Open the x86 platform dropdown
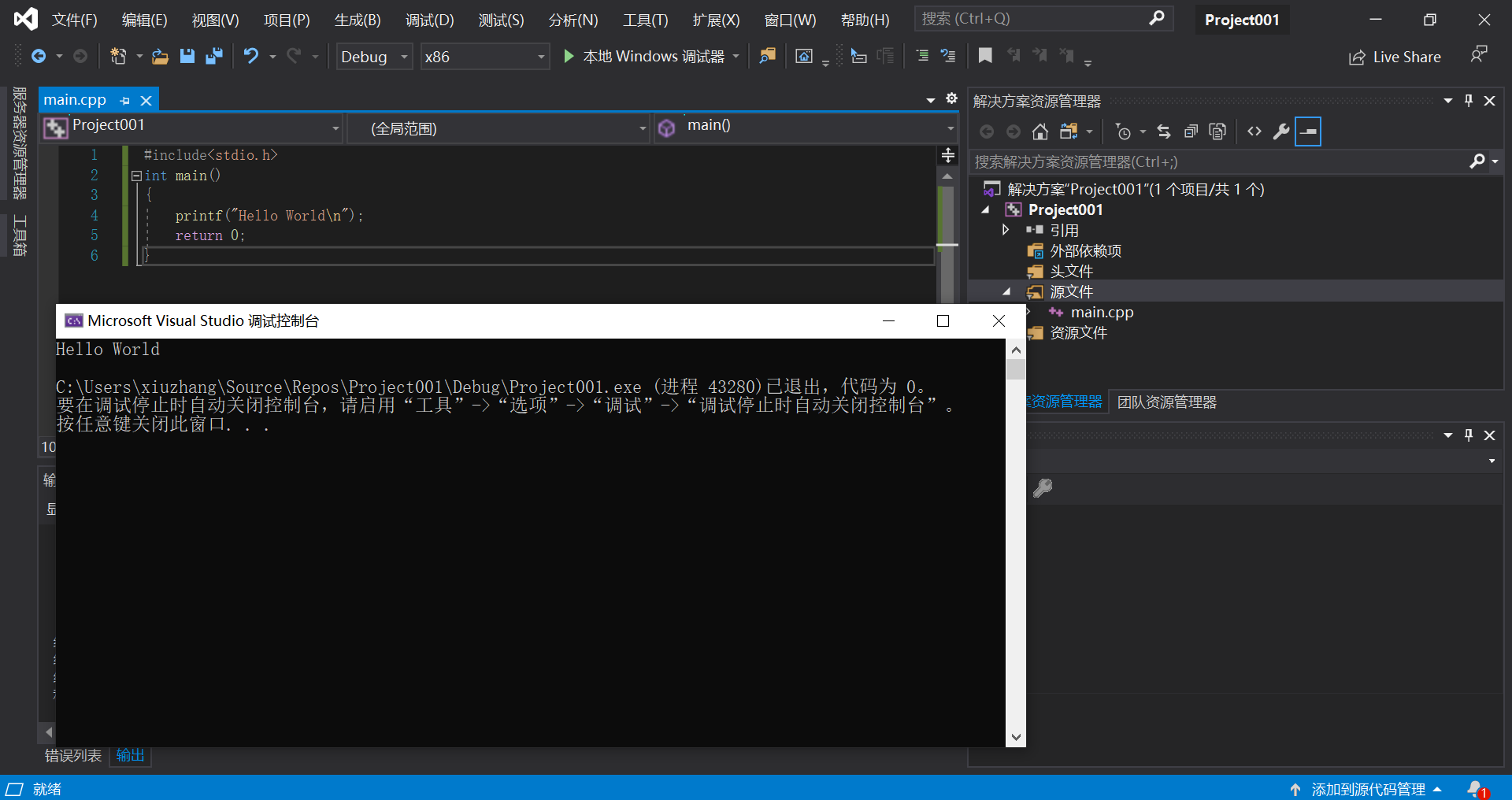 484,57
